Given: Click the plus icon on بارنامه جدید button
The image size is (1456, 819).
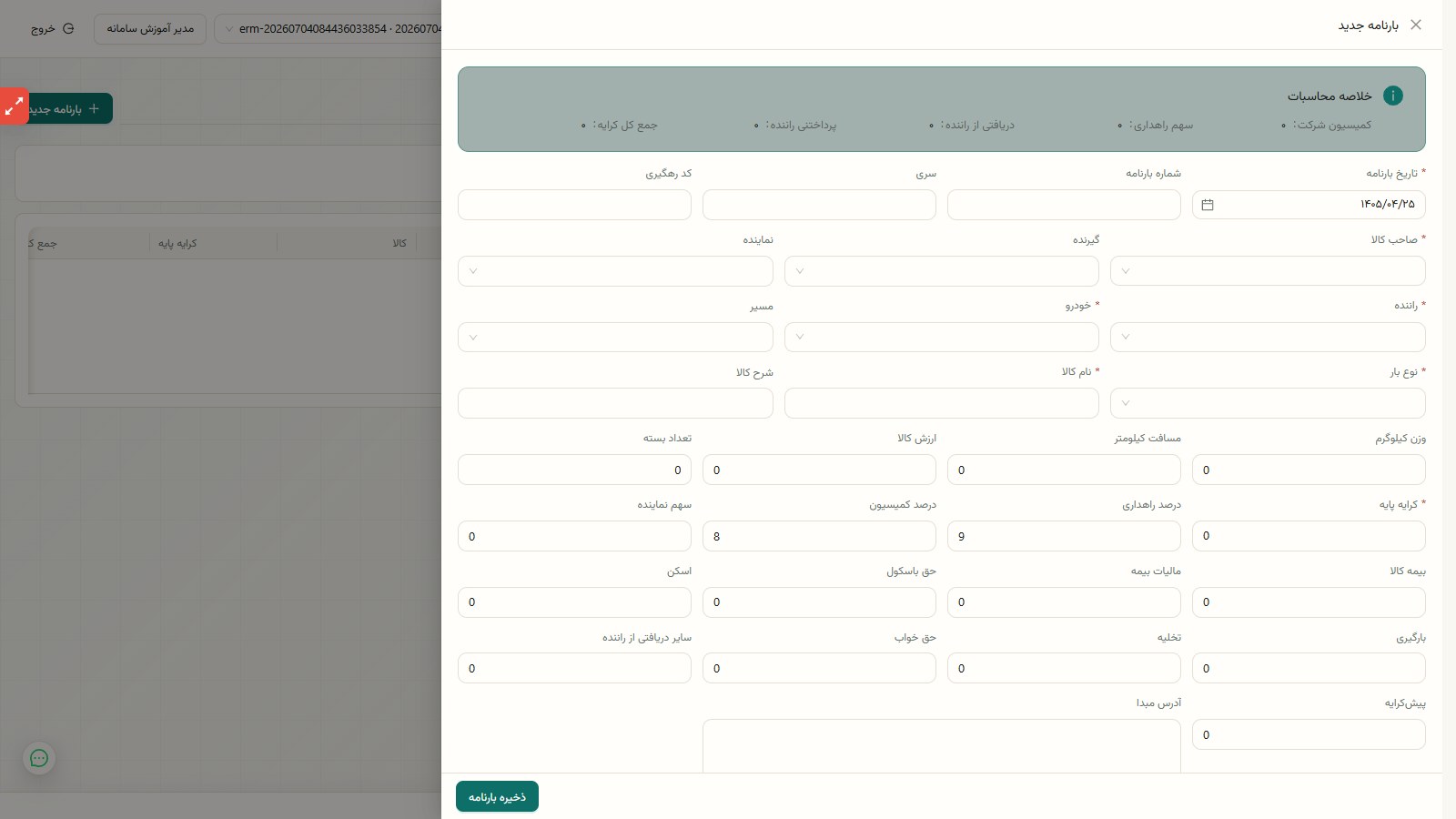Looking at the screenshot, I should click(94, 108).
